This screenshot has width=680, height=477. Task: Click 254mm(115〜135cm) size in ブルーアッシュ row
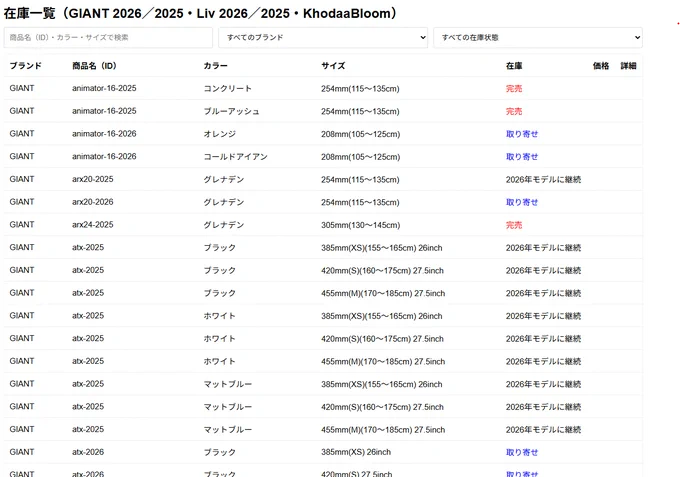tap(360, 111)
